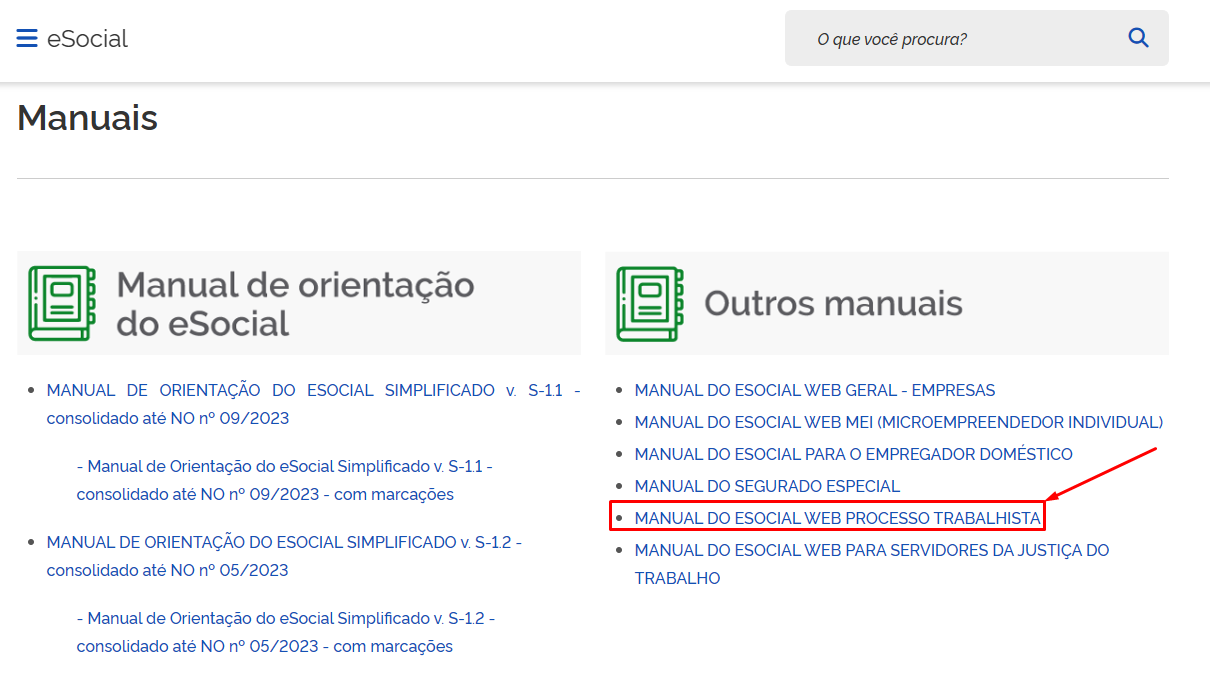Click the magnifying glass search icon
The height and width of the screenshot is (682, 1210).
(x=1138, y=38)
